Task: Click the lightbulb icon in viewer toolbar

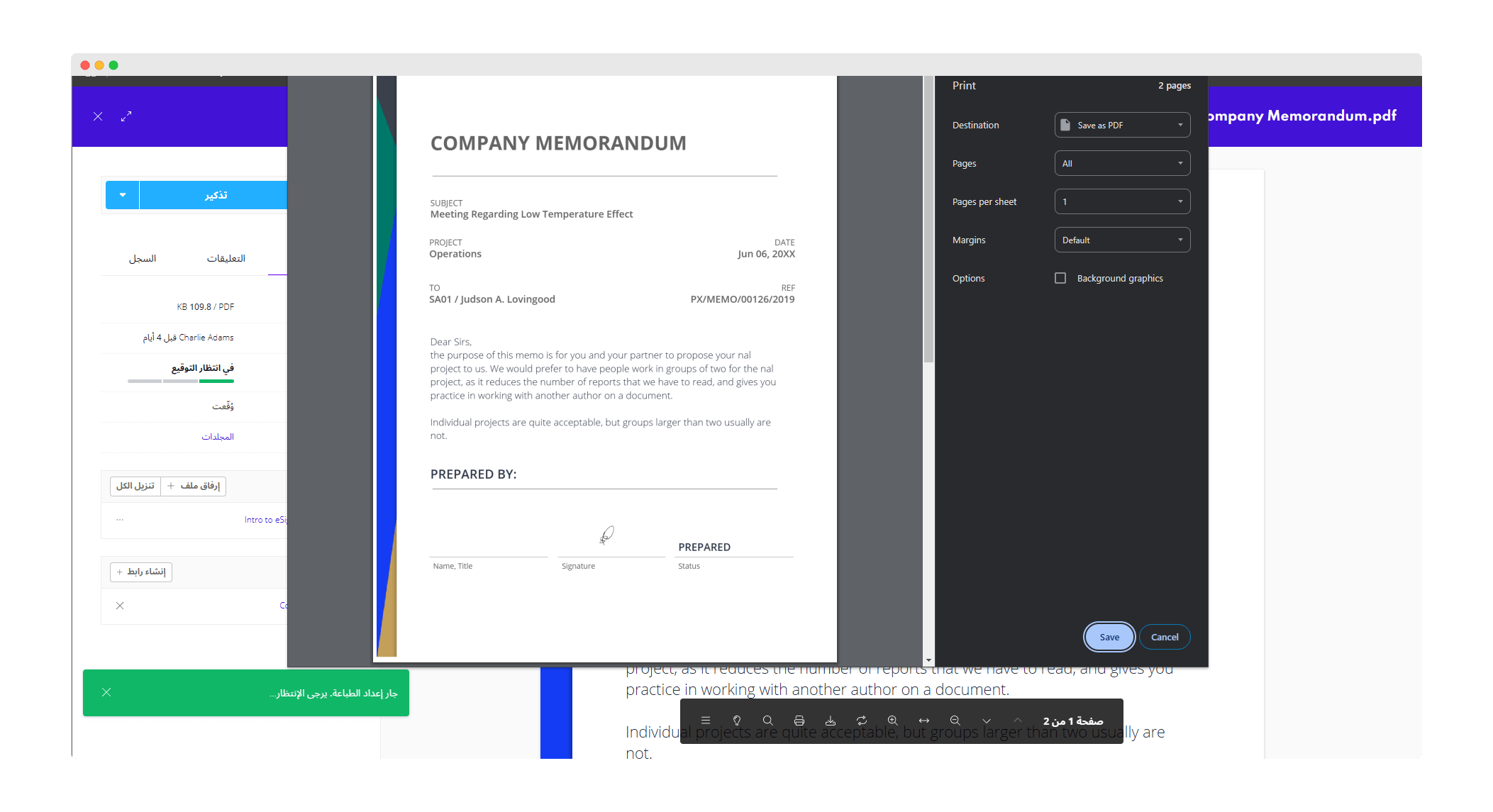Action: coord(737,721)
